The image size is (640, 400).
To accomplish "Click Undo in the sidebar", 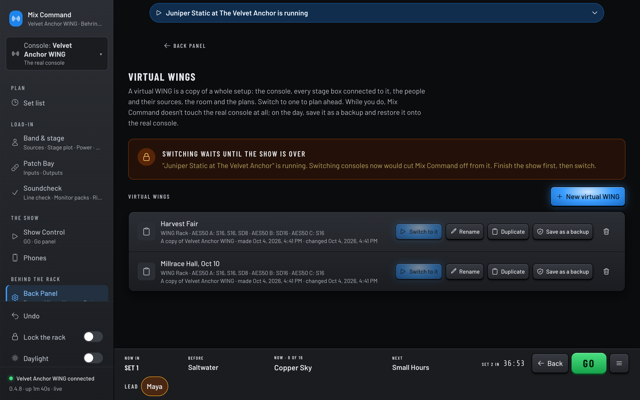I will (57, 316).
